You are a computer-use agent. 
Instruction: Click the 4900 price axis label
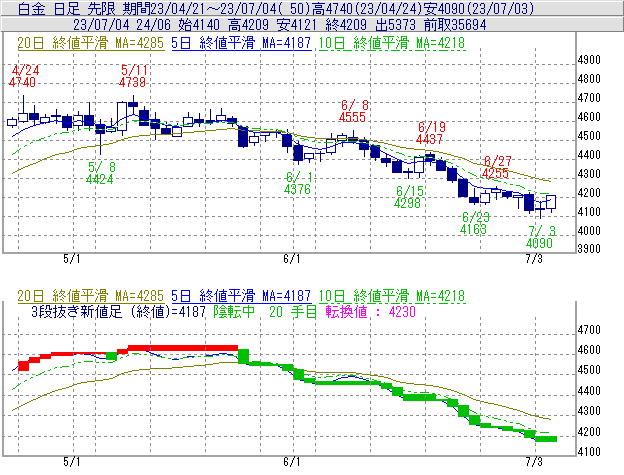pyautogui.click(x=589, y=60)
